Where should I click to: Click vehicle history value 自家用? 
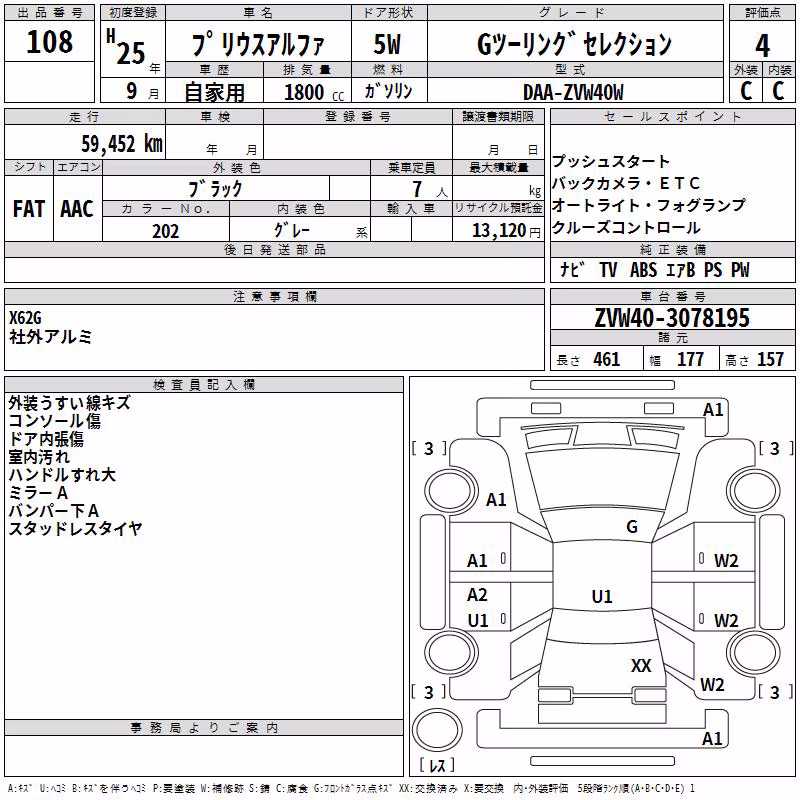[x=214, y=92]
